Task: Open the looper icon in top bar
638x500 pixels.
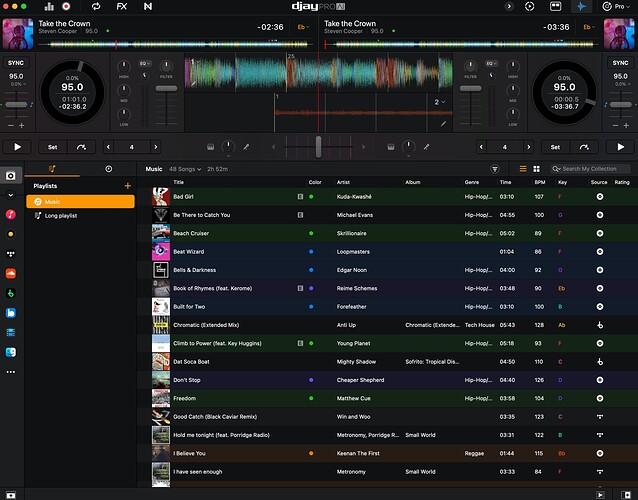Action: pyautogui.click(x=96, y=7)
